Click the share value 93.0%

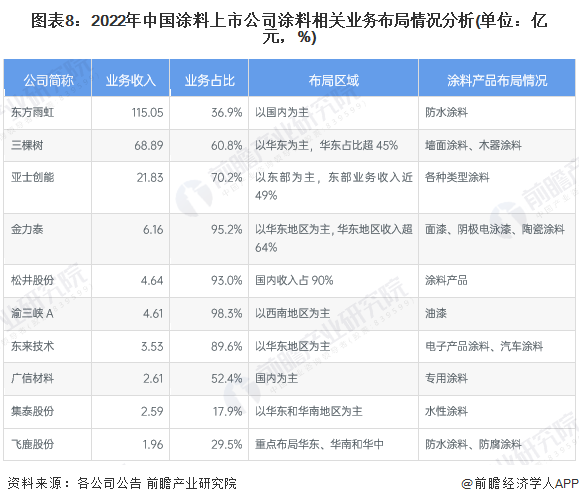tap(227, 281)
